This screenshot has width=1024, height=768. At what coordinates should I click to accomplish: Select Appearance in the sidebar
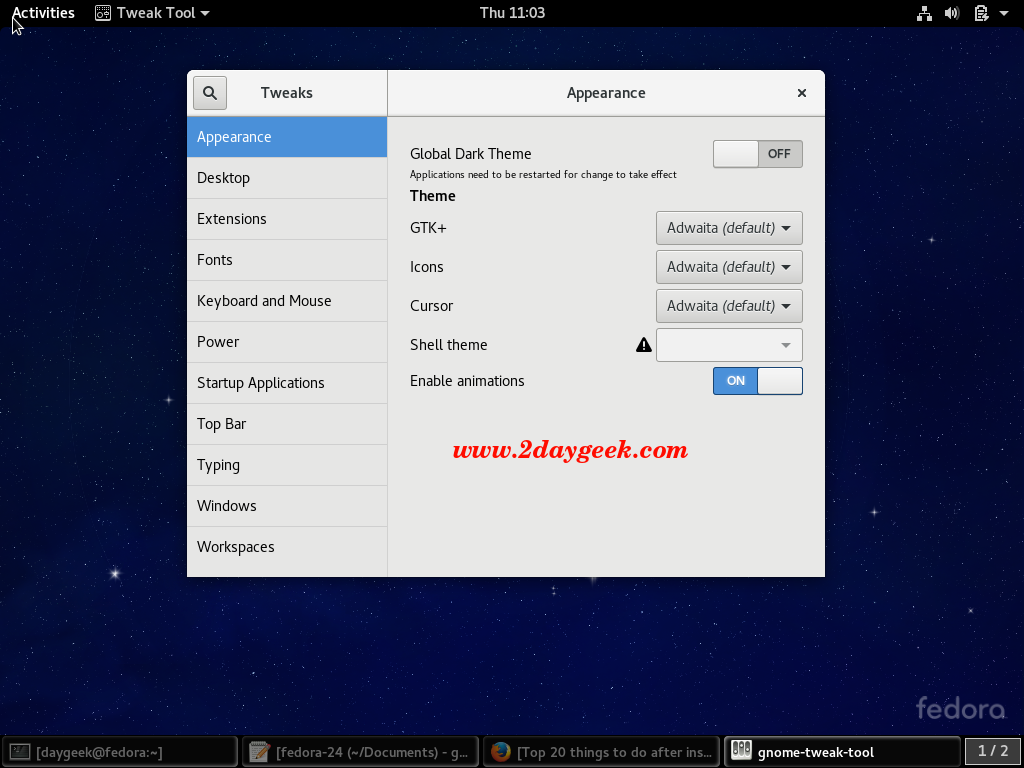coord(287,137)
